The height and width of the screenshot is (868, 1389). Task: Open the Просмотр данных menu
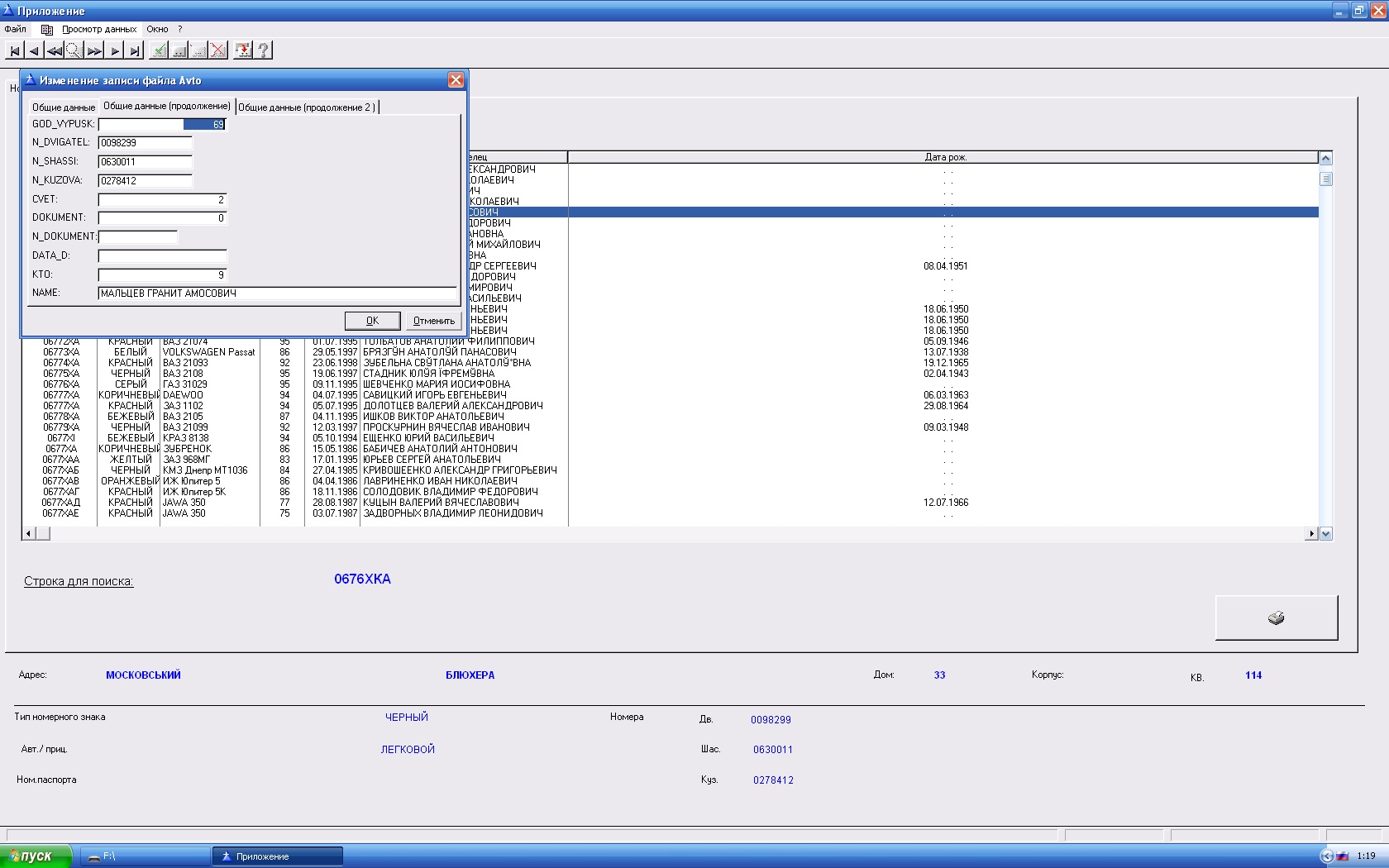click(x=99, y=29)
